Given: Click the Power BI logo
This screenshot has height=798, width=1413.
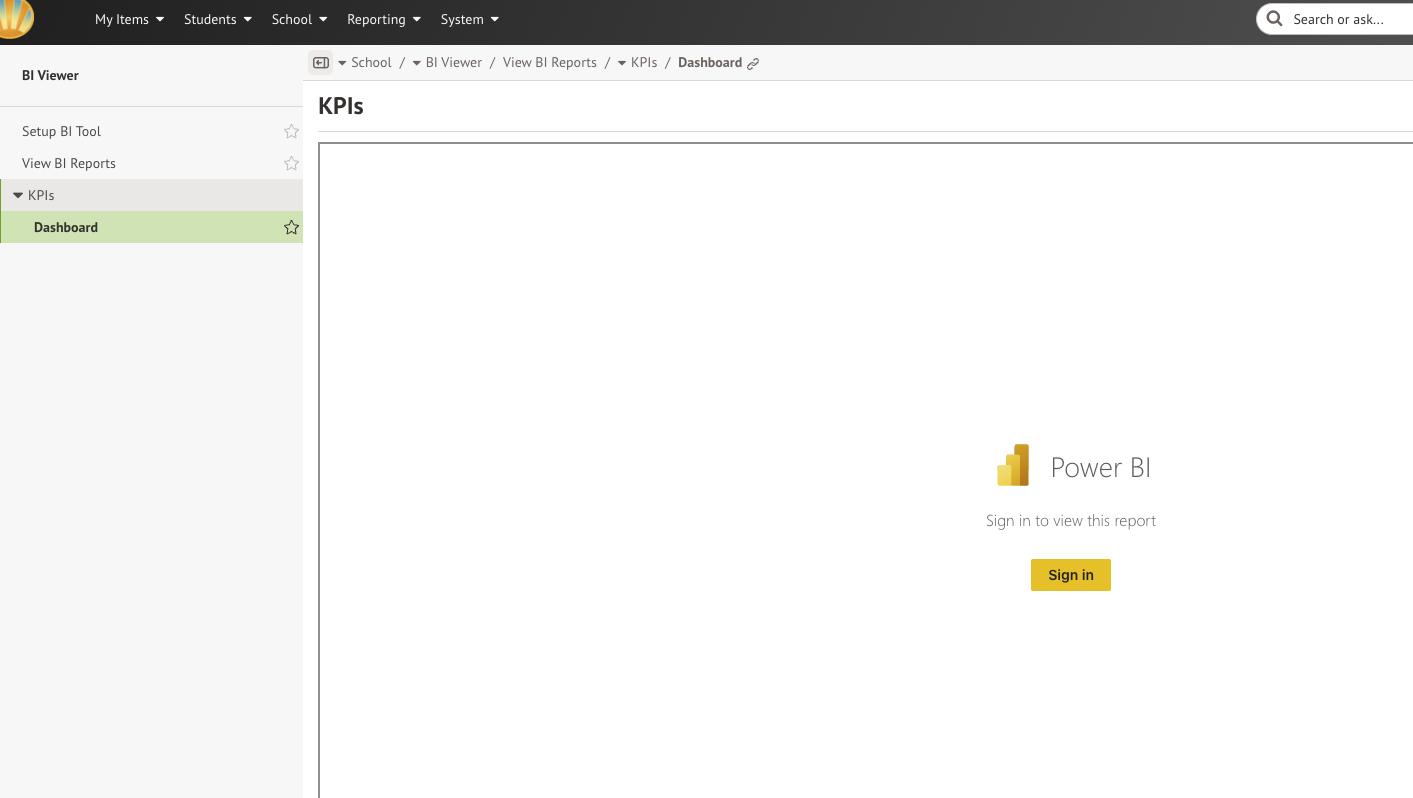Looking at the screenshot, I should (x=1013, y=466).
